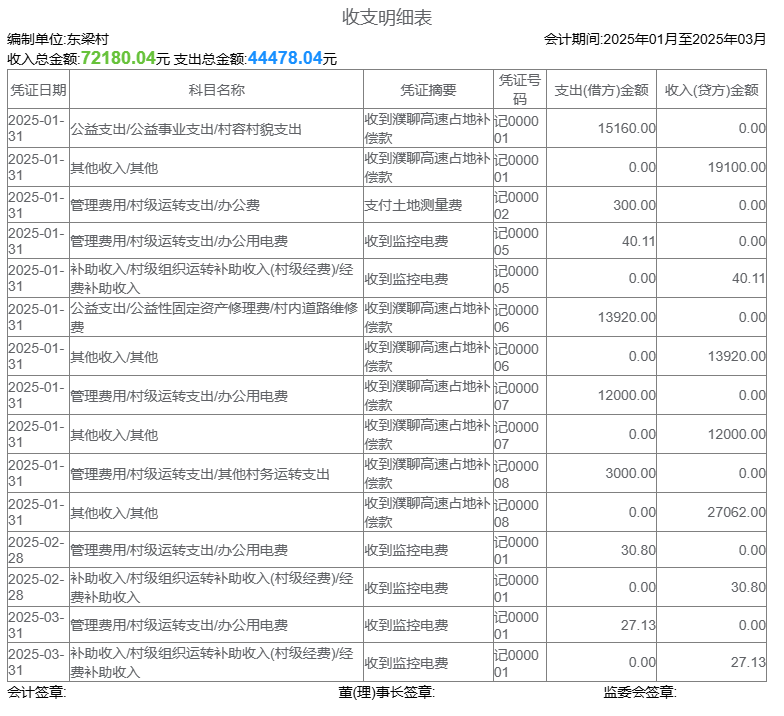Screen dimensions: 784x716
Task: Select the 凭证摘要 column header
Action: click(x=428, y=90)
